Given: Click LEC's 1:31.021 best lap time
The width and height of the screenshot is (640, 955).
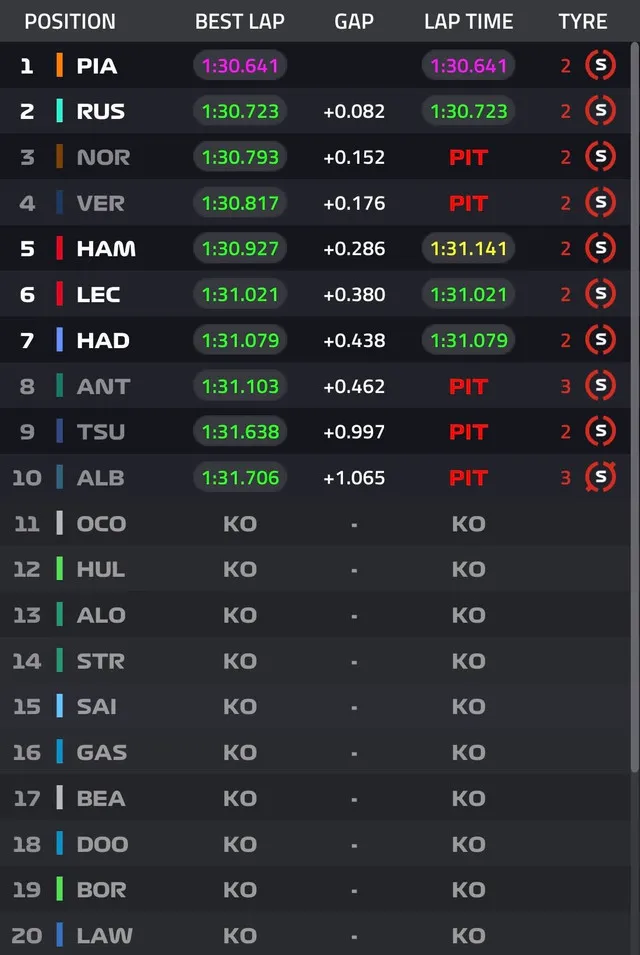Looking at the screenshot, I should [x=240, y=294].
